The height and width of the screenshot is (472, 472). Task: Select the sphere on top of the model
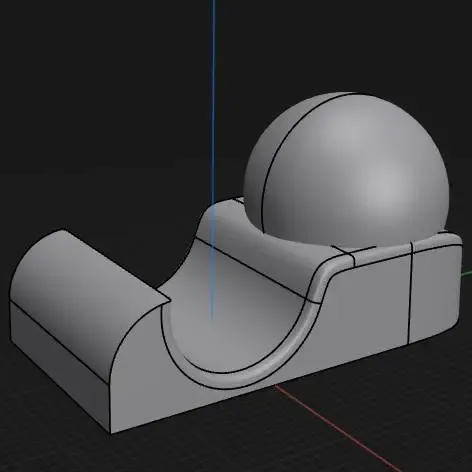tap(347, 170)
